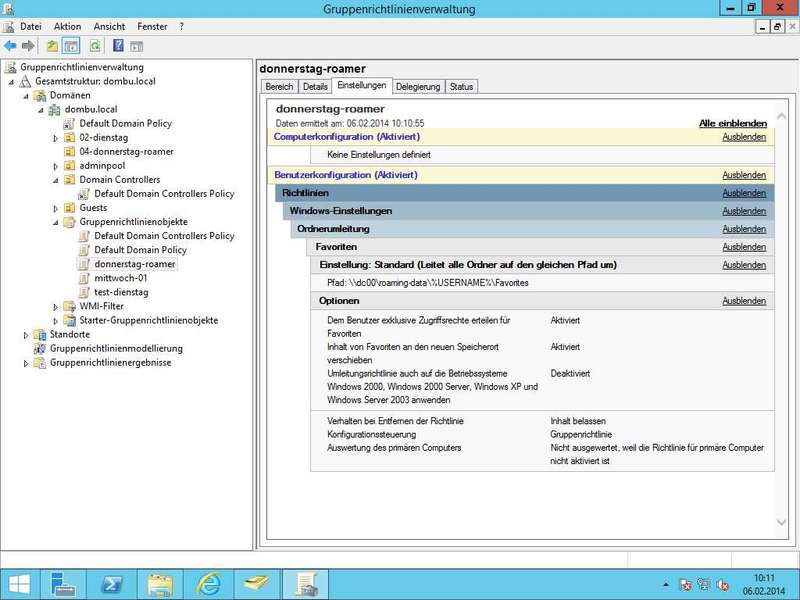Open help via the blue question-mark icon

(119, 45)
